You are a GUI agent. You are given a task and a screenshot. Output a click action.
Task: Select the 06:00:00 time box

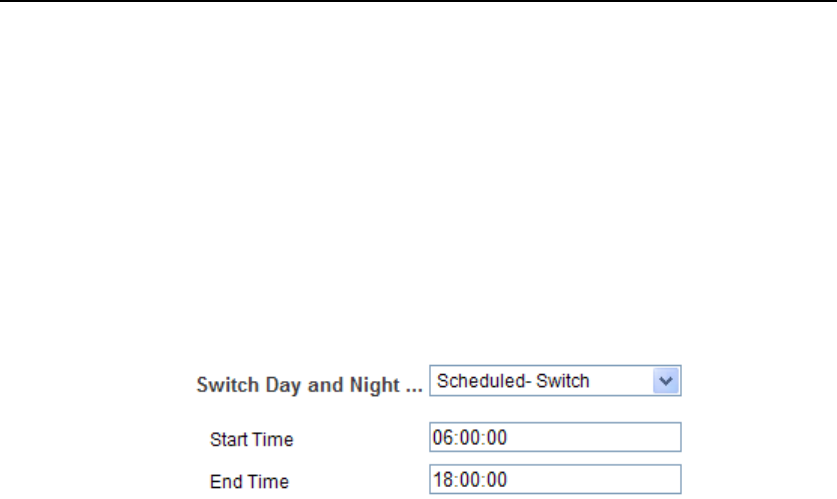[x=555, y=438]
